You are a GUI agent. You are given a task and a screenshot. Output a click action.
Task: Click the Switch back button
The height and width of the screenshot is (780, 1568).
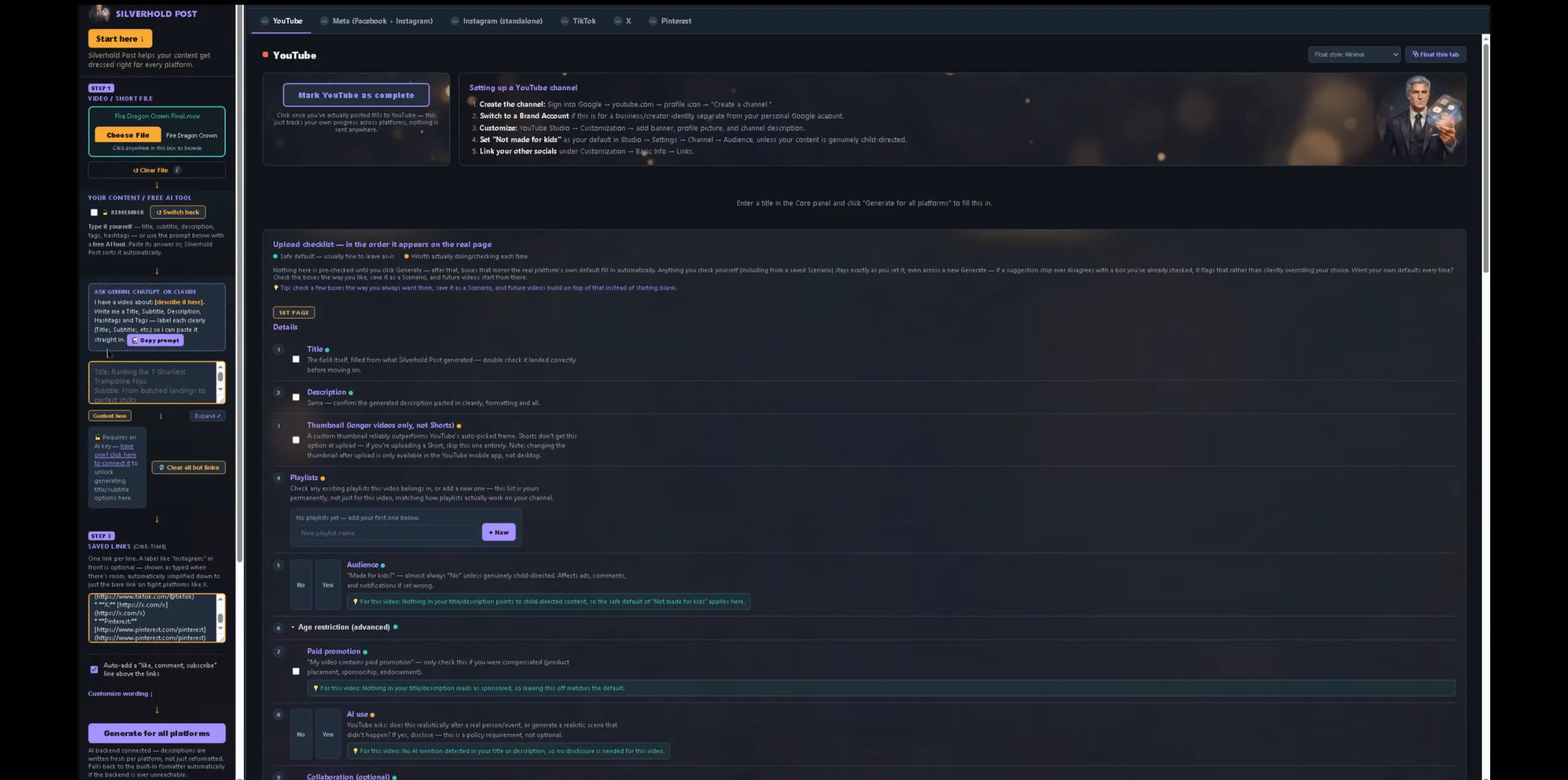point(178,212)
